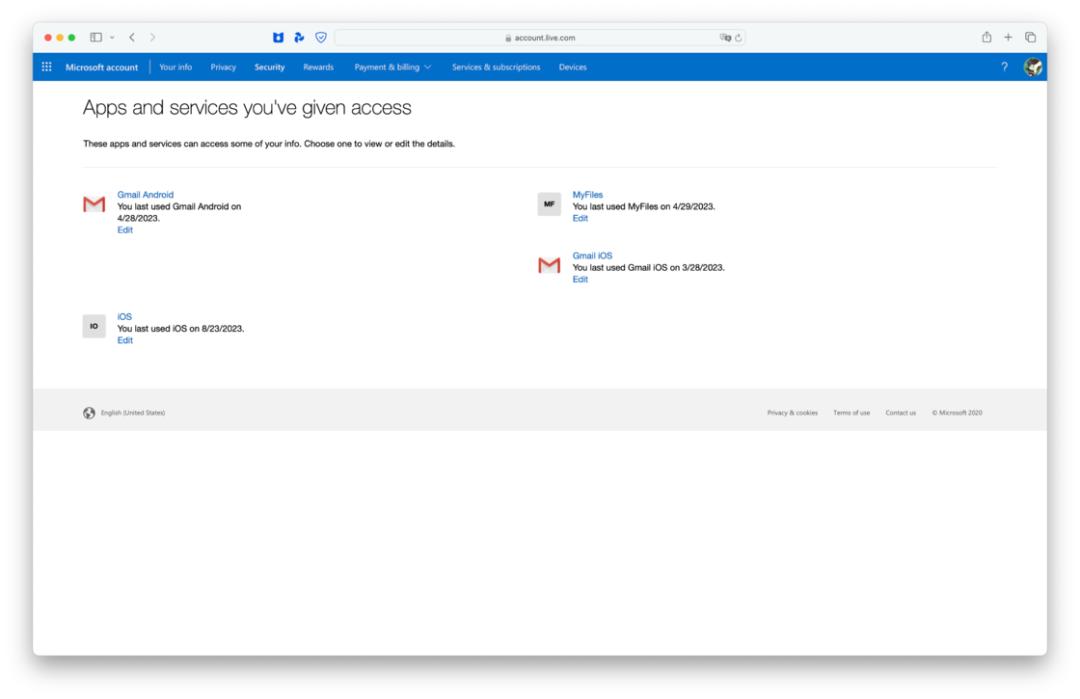Click the Safari share icon
Screen dimensions: 1080x699
(x=985, y=38)
